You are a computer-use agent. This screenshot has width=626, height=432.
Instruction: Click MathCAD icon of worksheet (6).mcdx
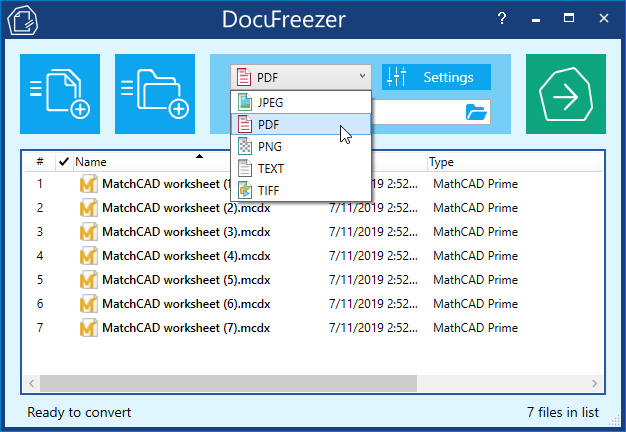coord(88,304)
